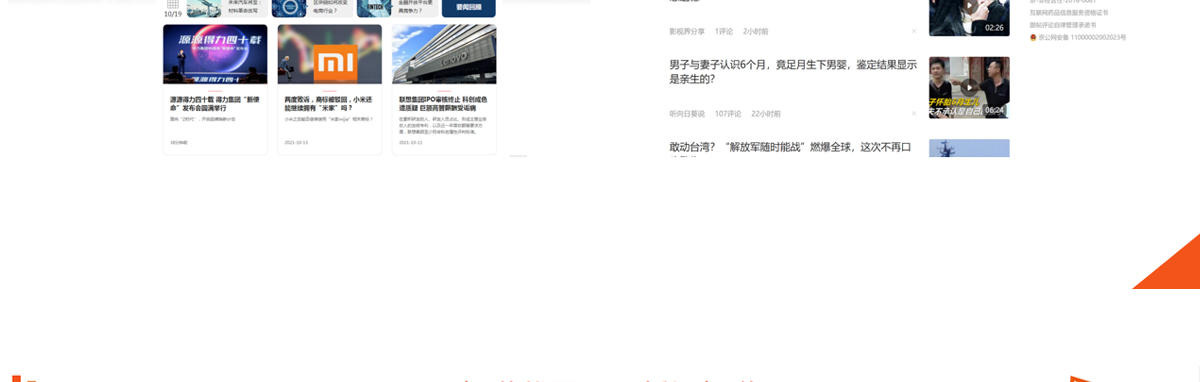This screenshot has height=382, width=1200.
Task: Open the 源源得力四十载 event image
Action: (x=215, y=55)
